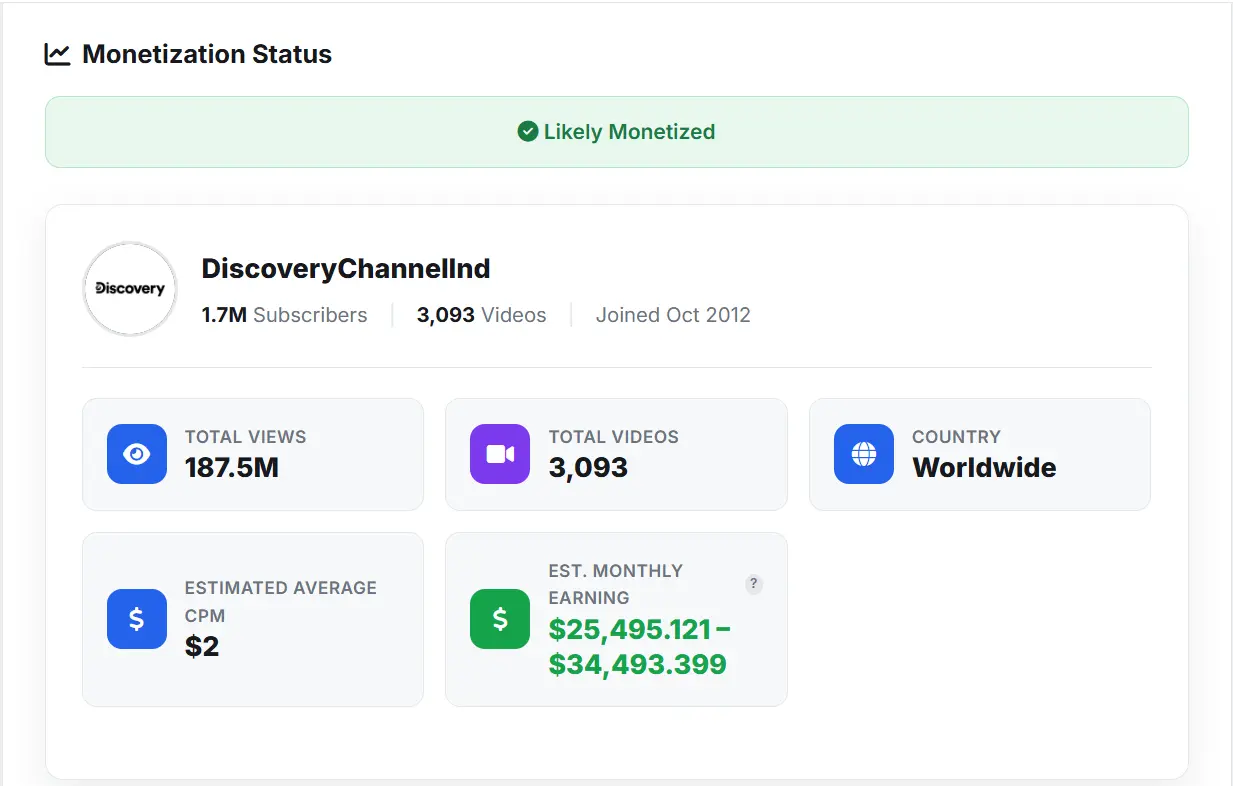The image size is (1233, 786).
Task: Click the Worldwide country value
Action: point(984,467)
